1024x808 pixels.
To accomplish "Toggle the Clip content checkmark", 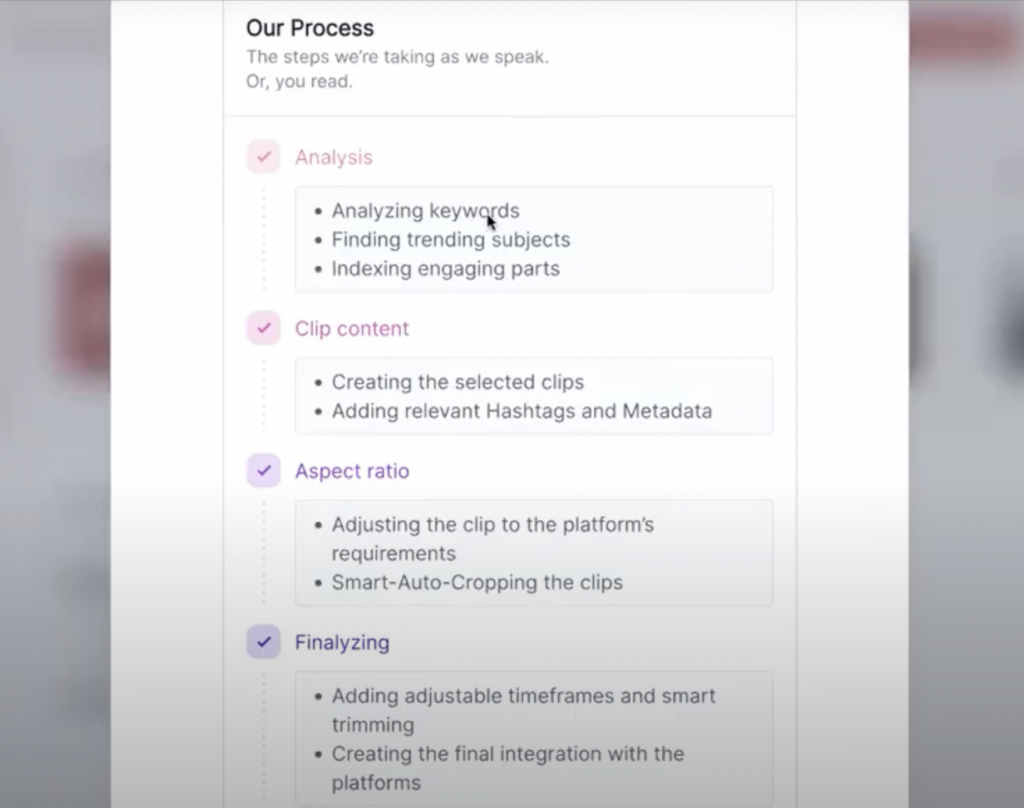I will [263, 328].
